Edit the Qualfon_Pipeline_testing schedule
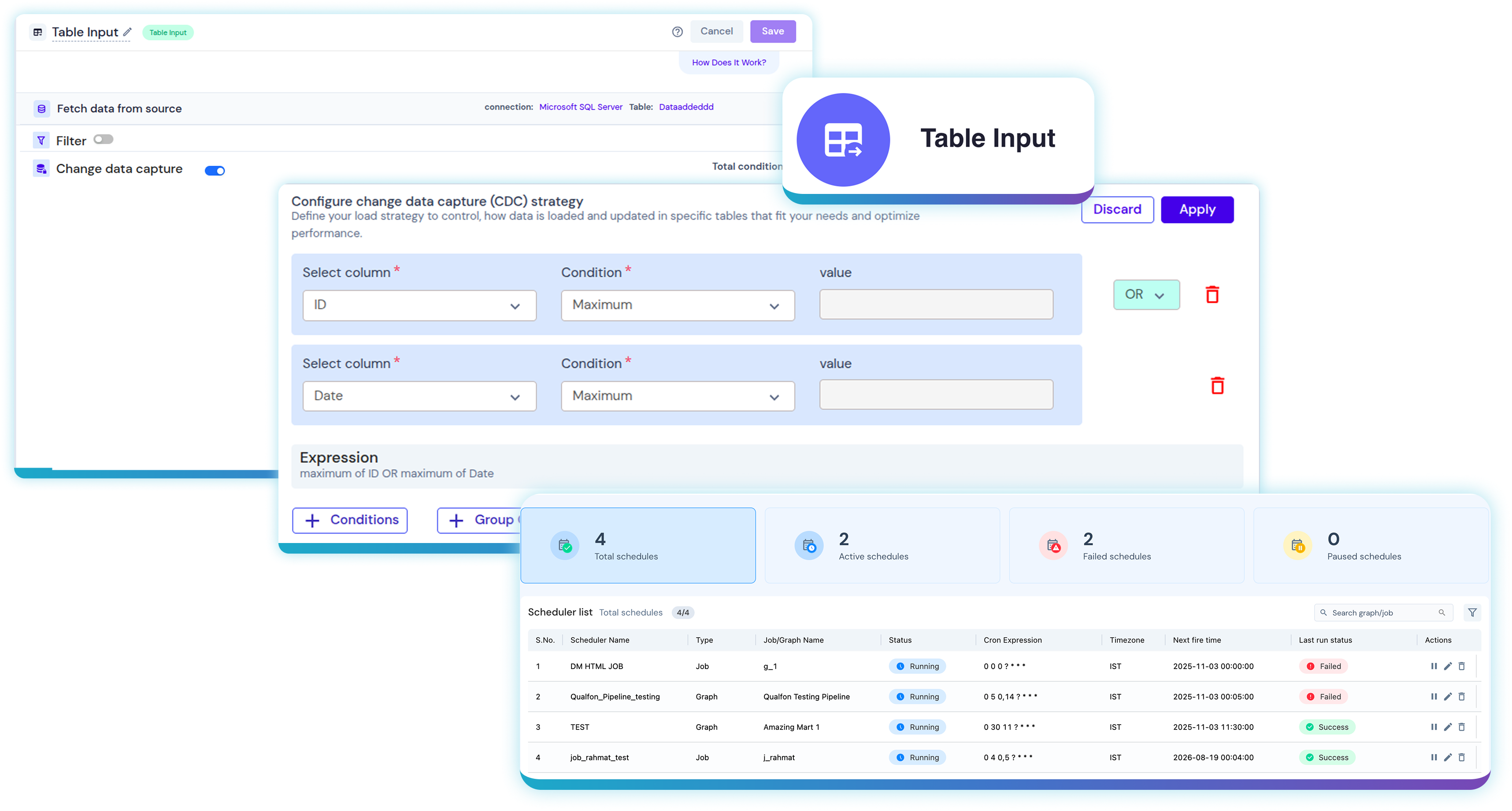The image size is (1512, 811). tap(1447, 696)
